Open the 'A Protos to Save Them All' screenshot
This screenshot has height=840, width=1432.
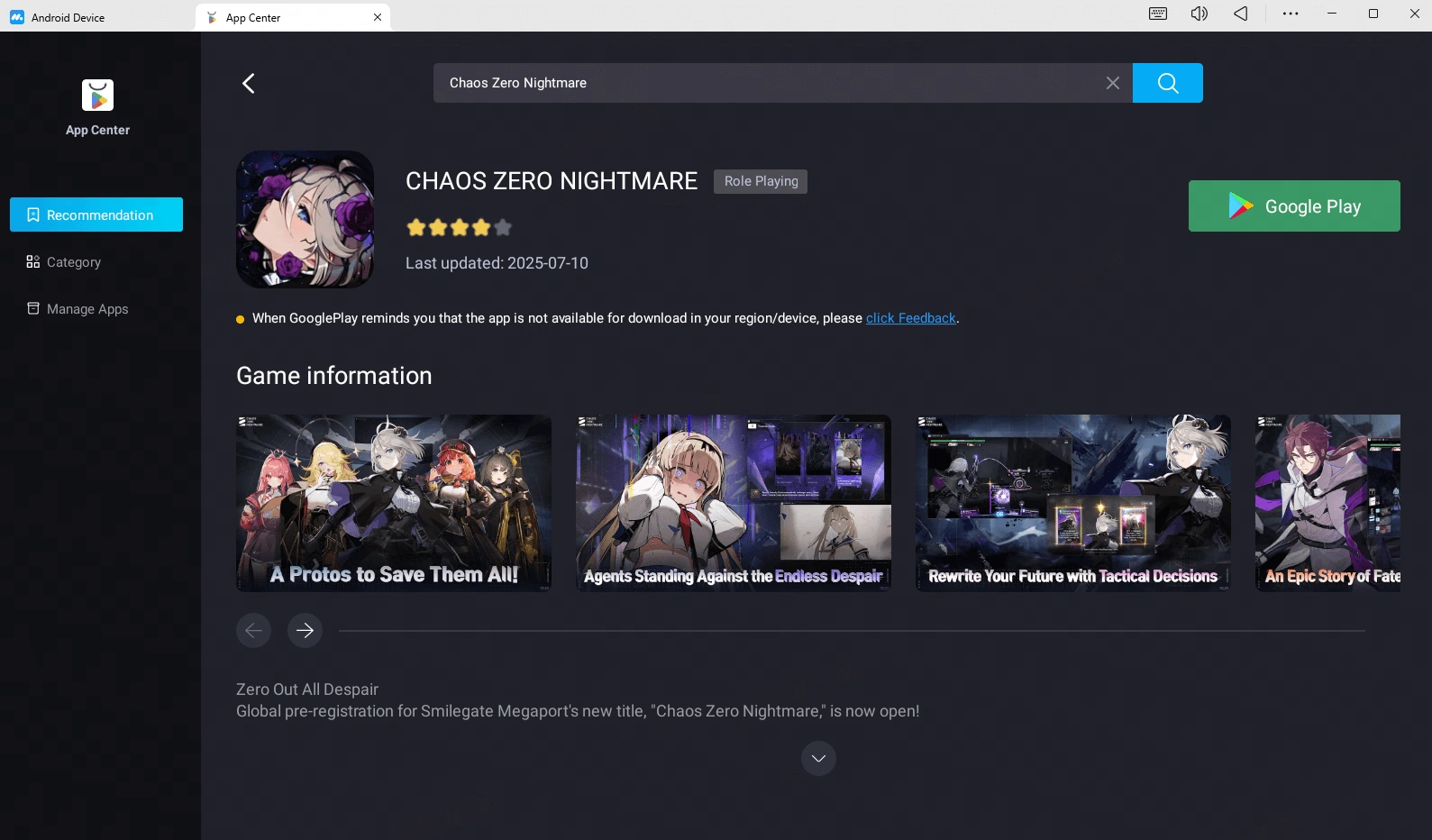[x=394, y=503]
